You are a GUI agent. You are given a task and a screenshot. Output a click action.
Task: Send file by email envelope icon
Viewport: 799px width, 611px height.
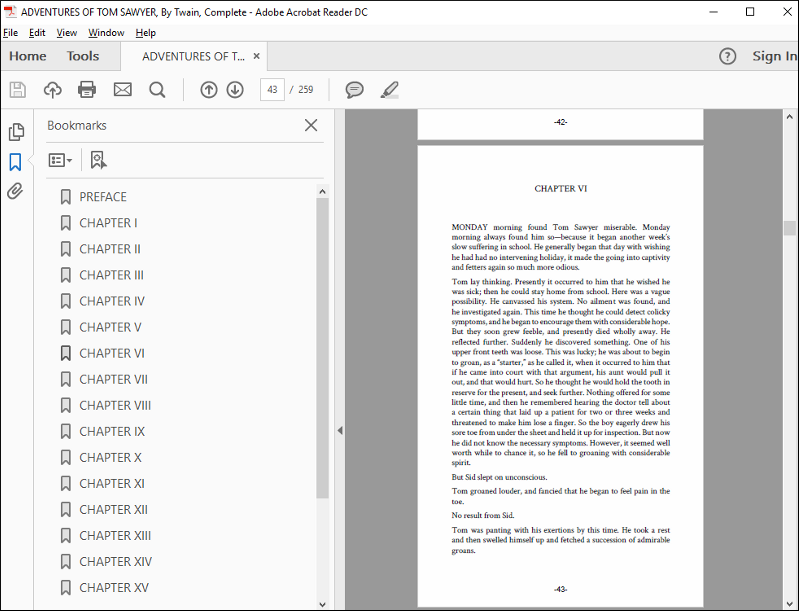click(x=122, y=90)
